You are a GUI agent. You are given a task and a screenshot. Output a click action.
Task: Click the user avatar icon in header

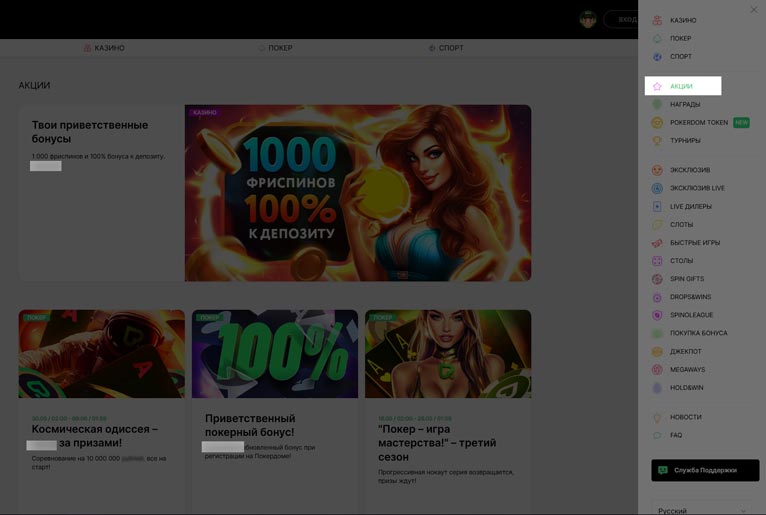point(588,19)
